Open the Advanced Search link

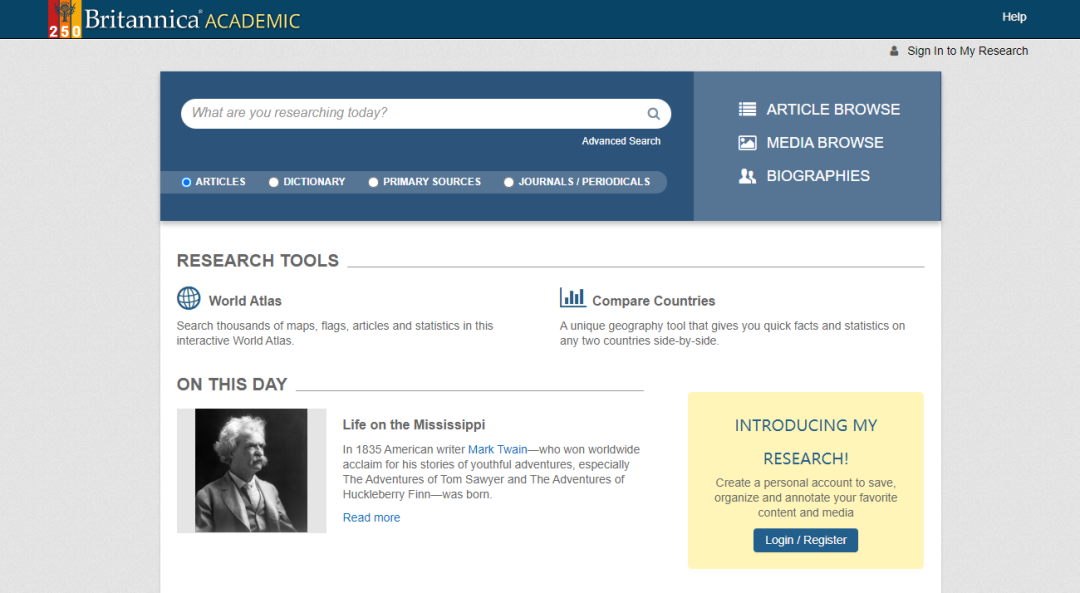click(621, 141)
